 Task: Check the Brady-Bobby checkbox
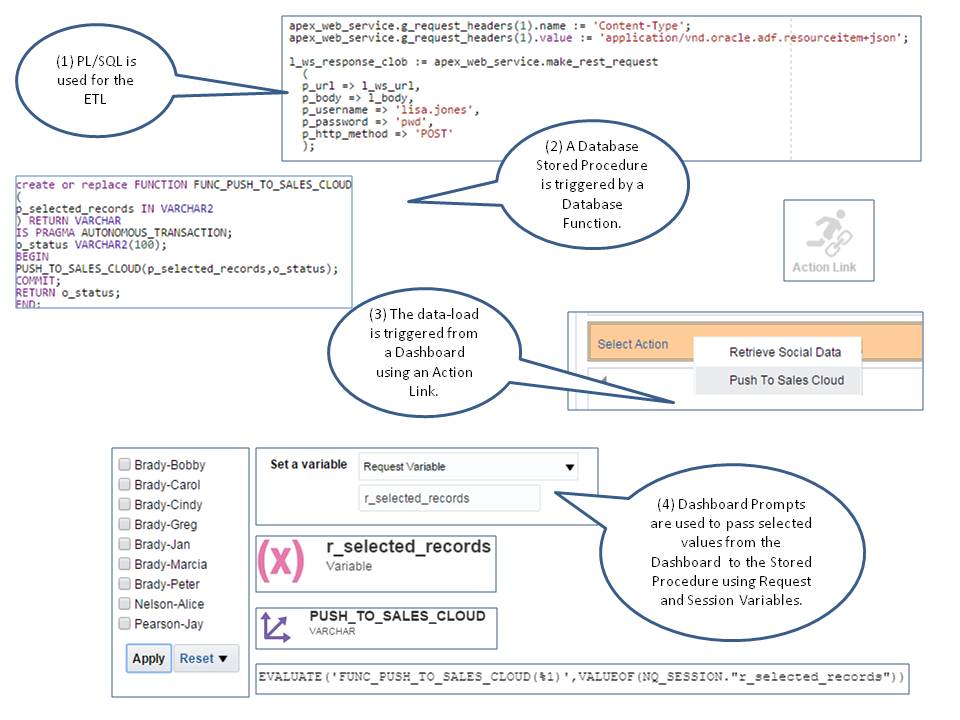coord(125,465)
